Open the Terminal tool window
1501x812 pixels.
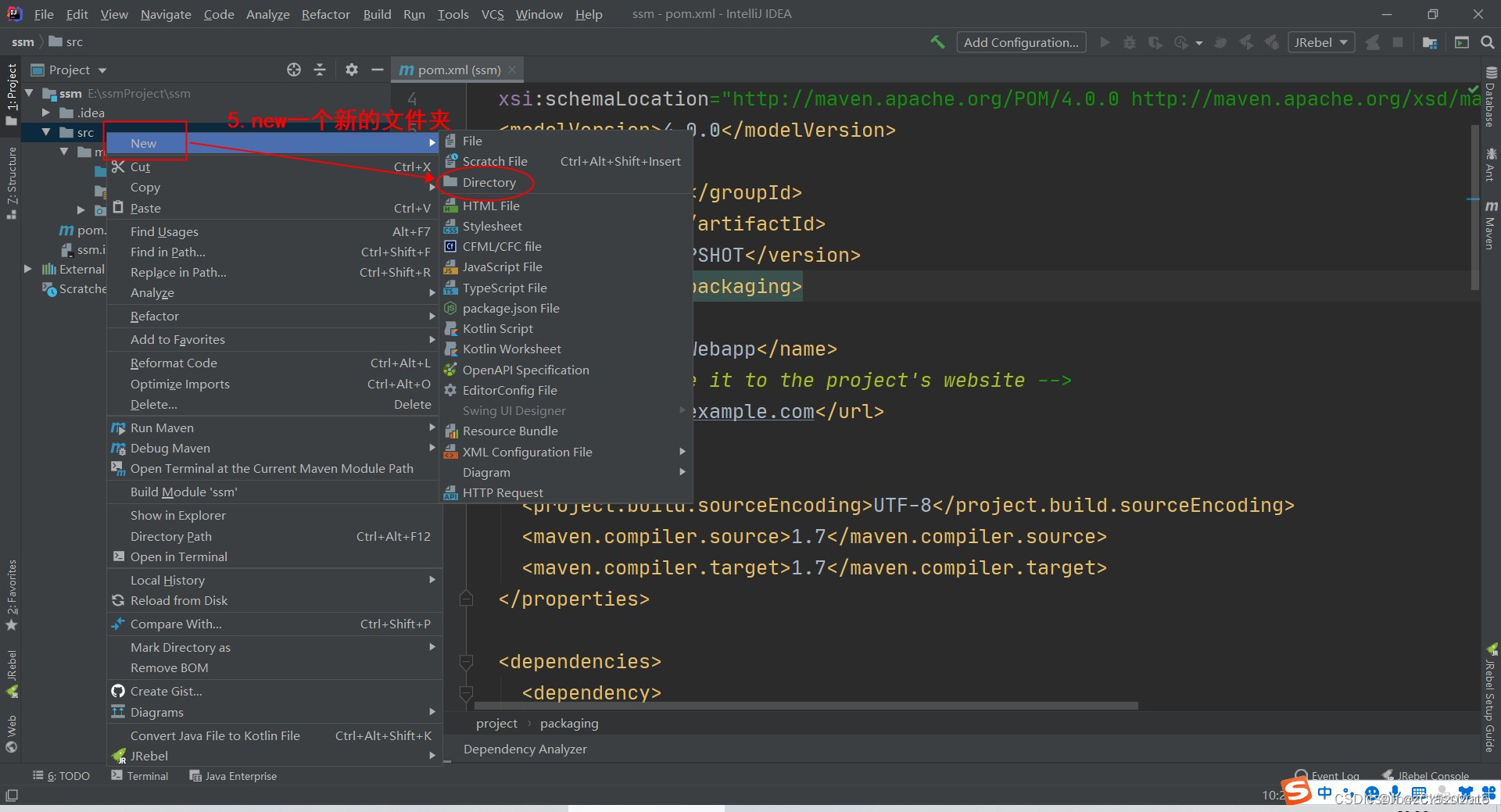click(x=140, y=776)
